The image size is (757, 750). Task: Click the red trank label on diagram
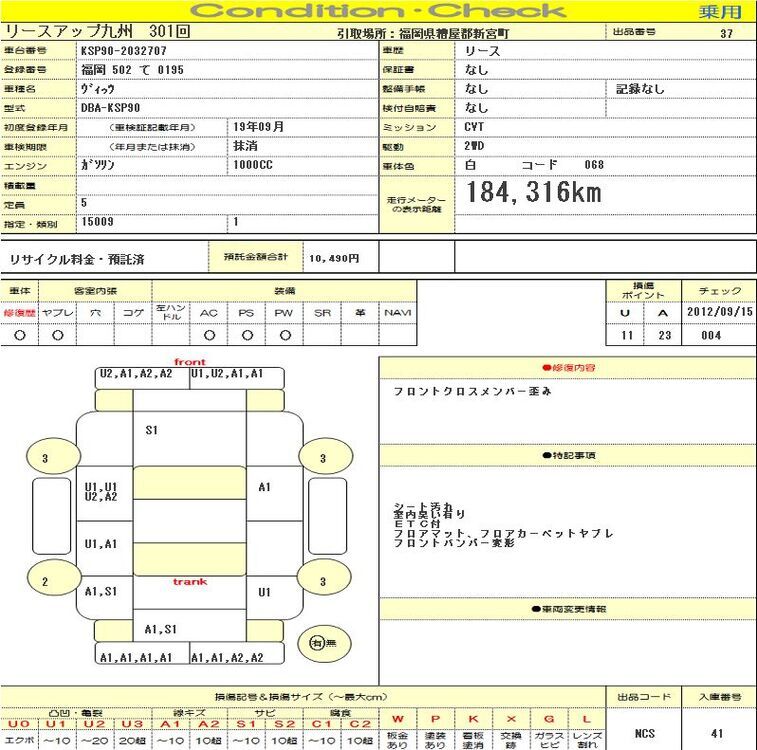point(190,582)
